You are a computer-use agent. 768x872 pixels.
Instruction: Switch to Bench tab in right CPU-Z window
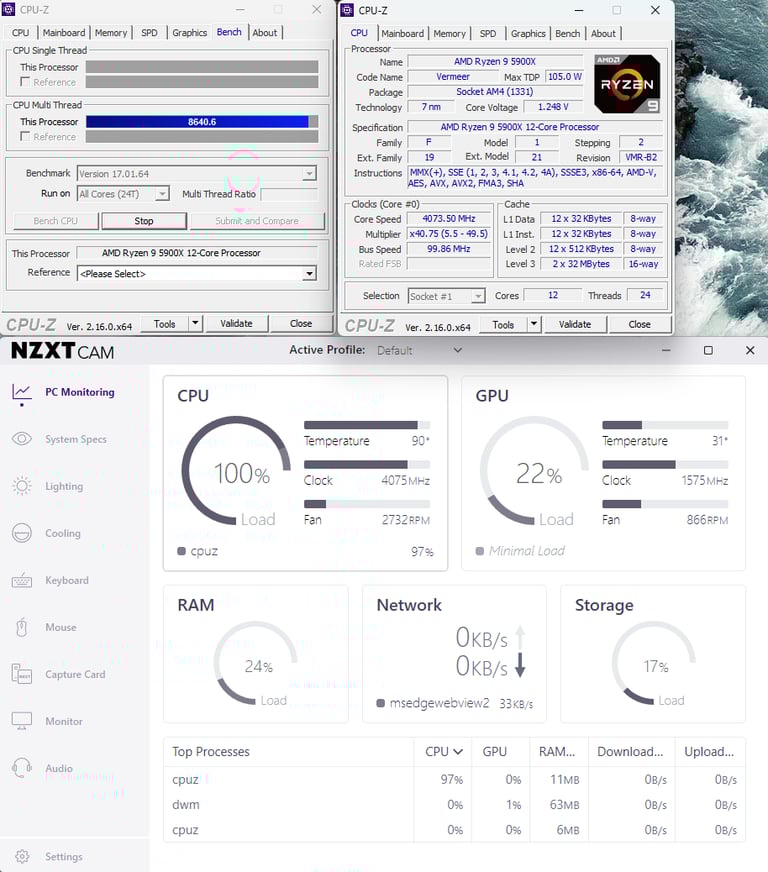[x=567, y=33]
